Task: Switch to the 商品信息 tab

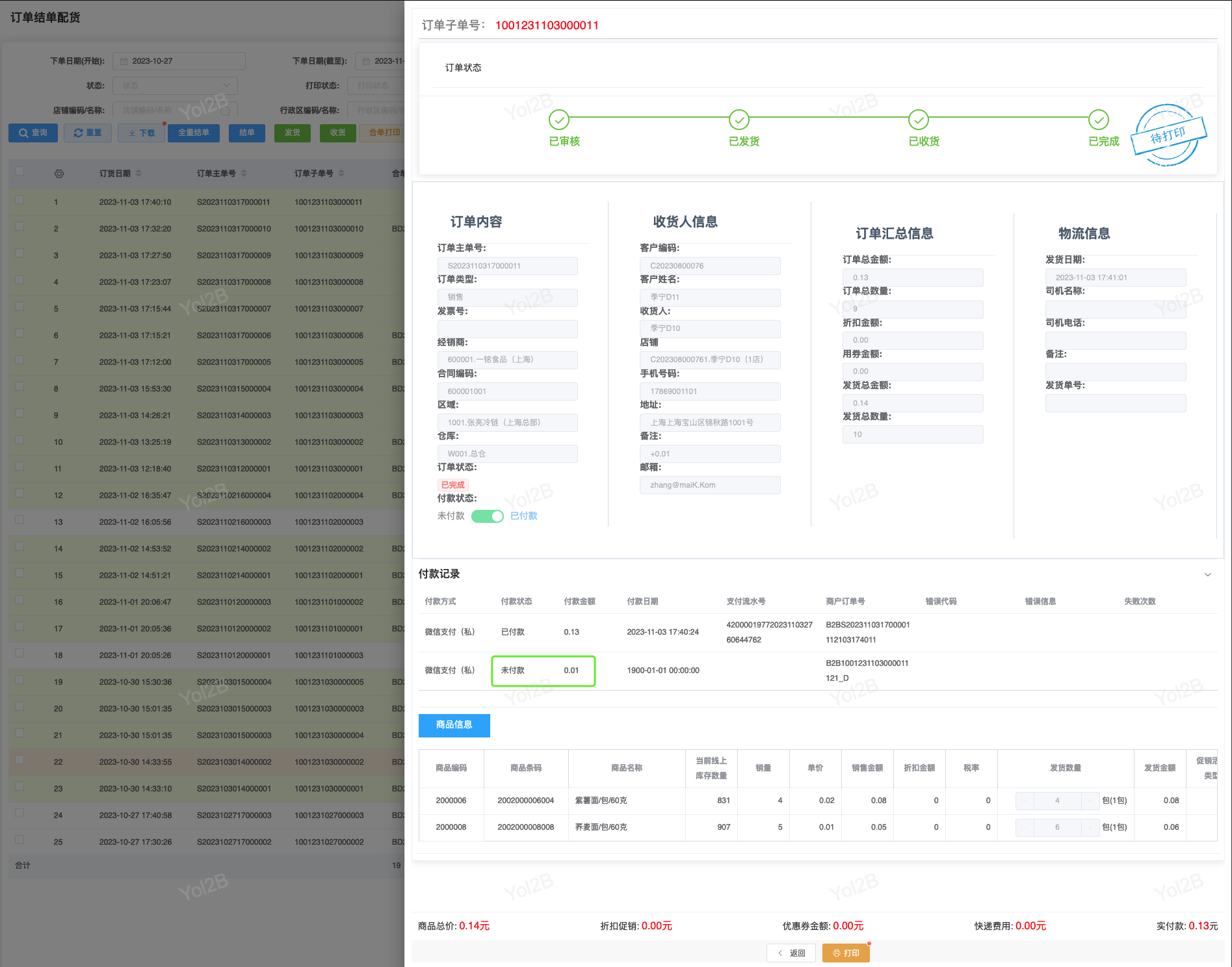Action: pyautogui.click(x=454, y=725)
